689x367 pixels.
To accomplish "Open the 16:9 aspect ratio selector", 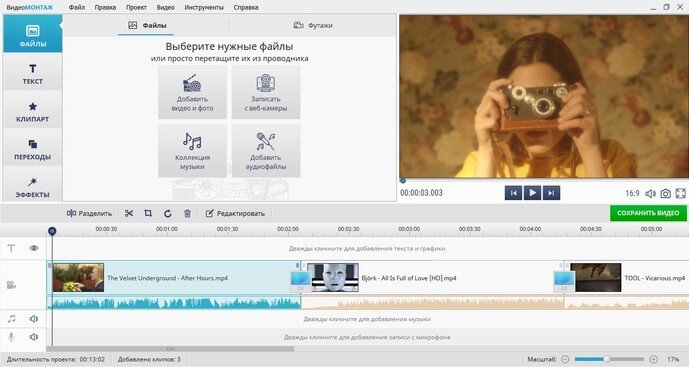I will pyautogui.click(x=632, y=193).
